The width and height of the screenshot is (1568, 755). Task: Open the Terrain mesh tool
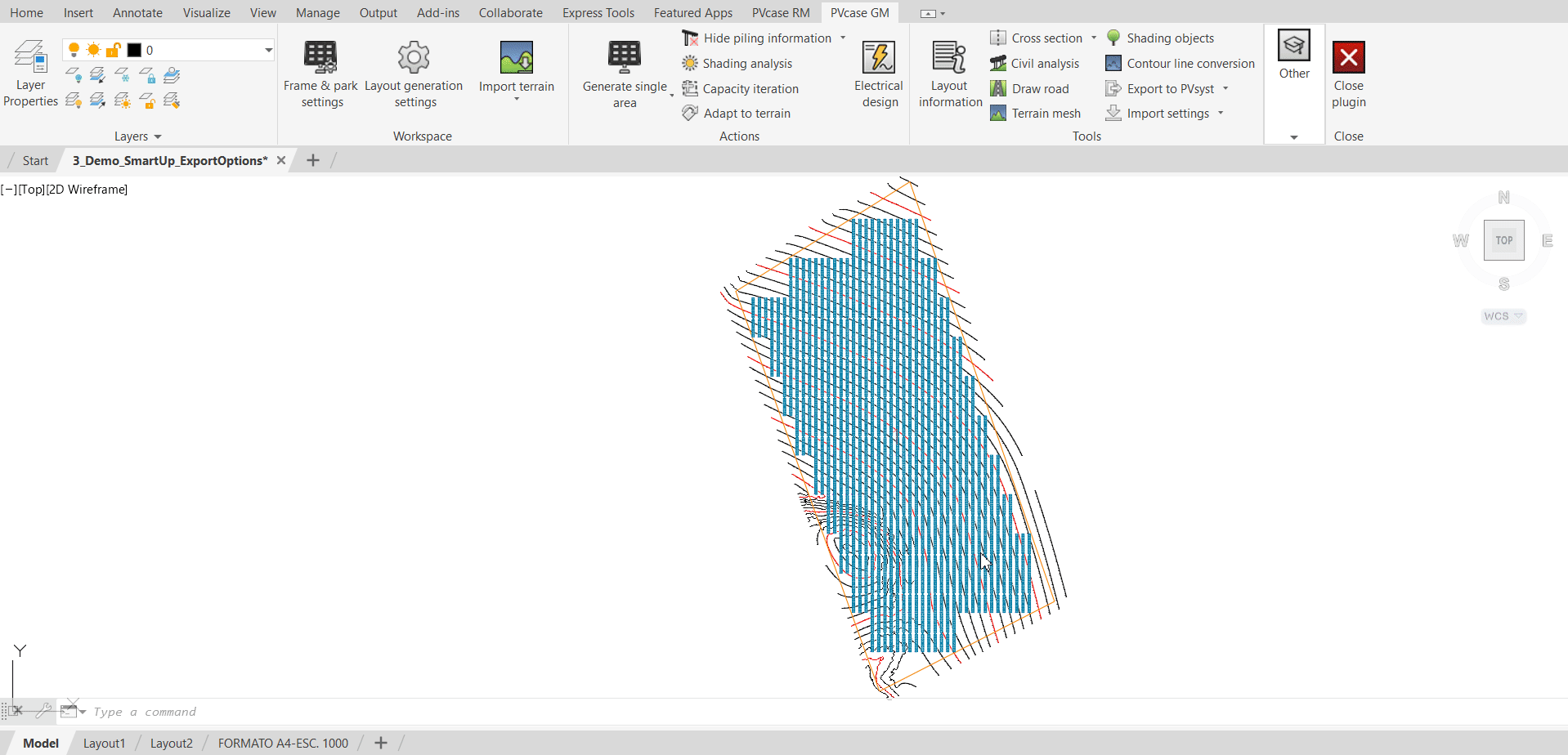click(1036, 114)
